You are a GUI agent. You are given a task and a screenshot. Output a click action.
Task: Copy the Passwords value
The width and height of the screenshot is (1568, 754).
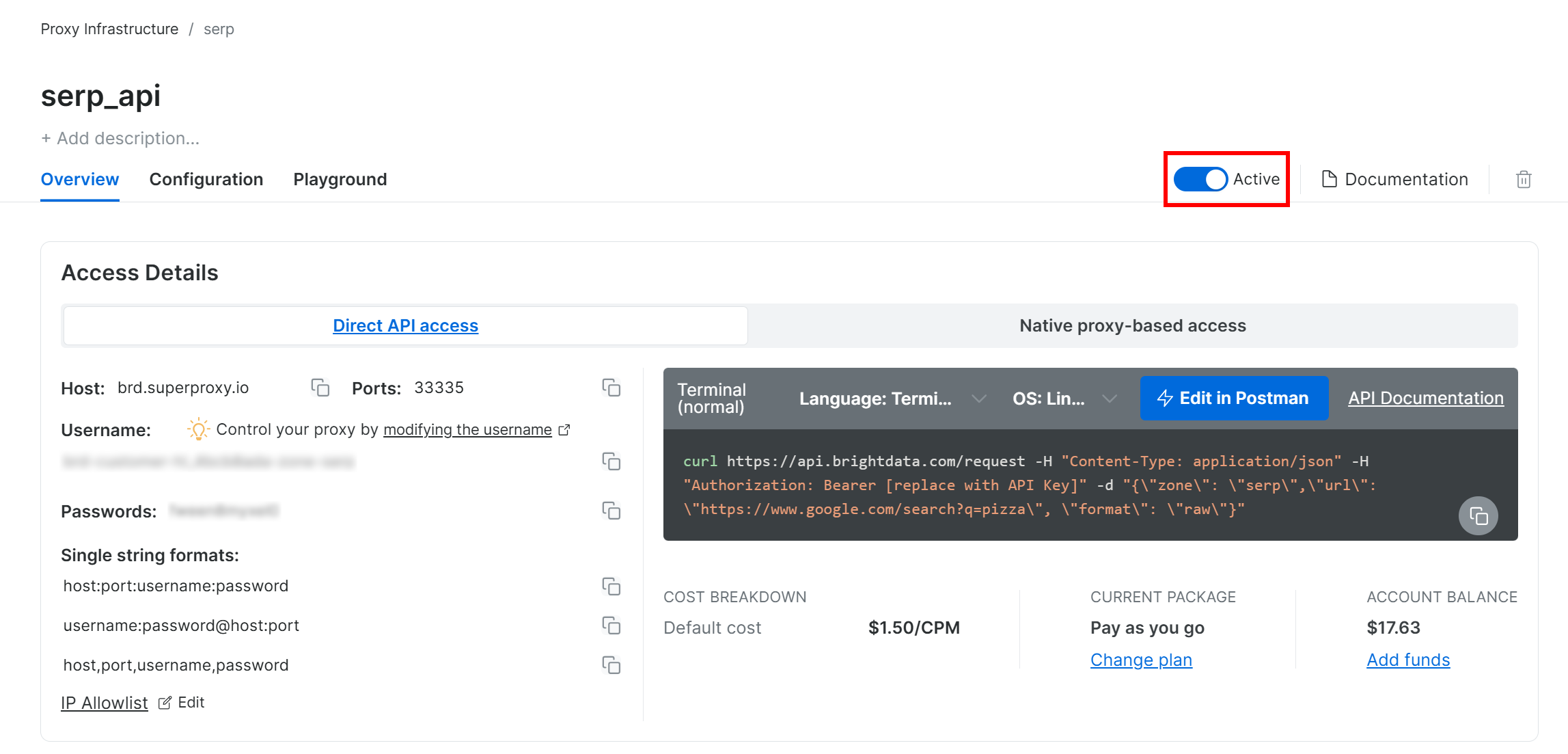(612, 511)
